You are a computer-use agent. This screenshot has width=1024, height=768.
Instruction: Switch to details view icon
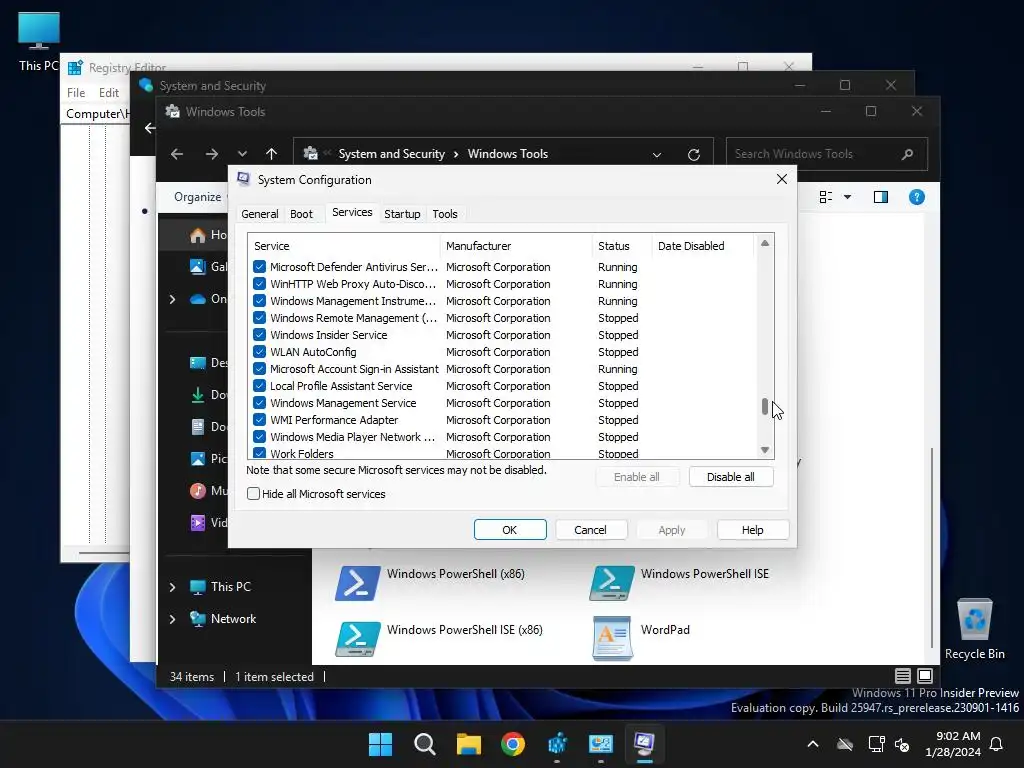click(x=903, y=676)
